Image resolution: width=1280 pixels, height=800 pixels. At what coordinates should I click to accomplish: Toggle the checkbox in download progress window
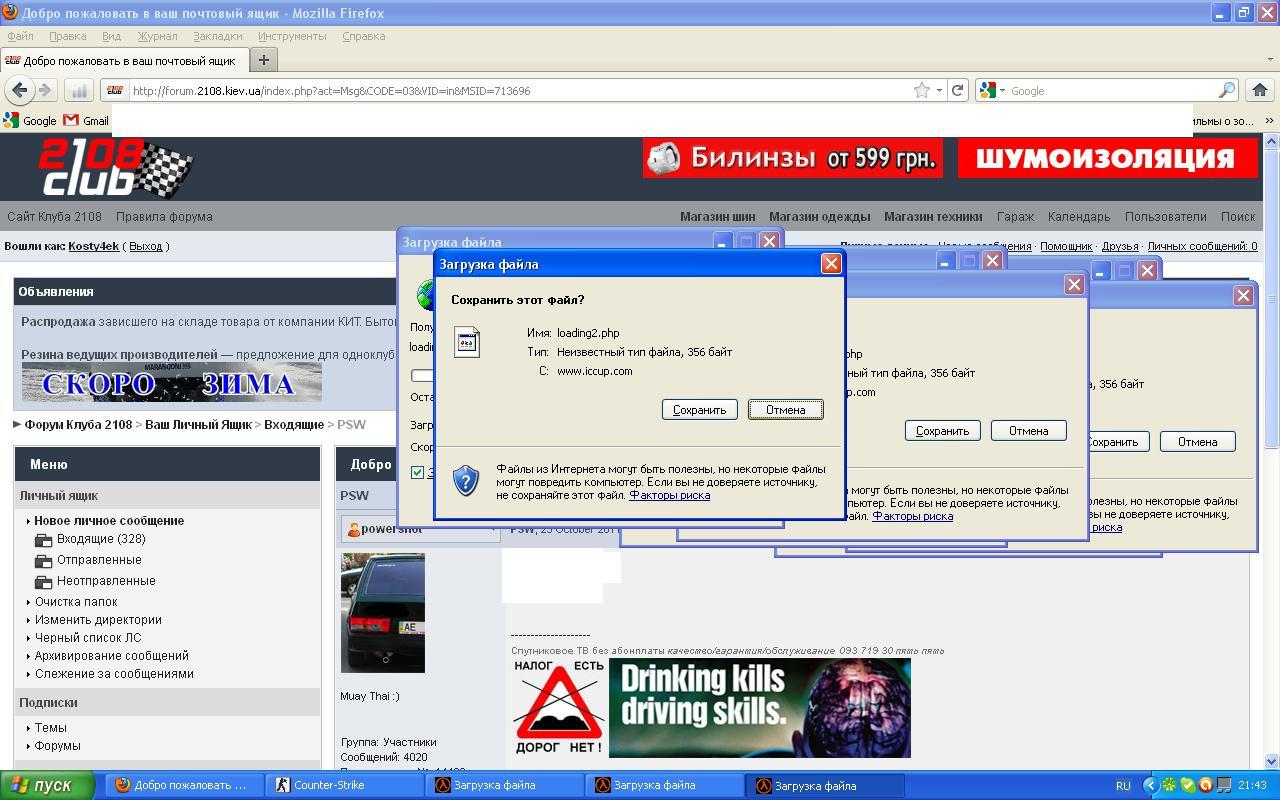[418, 472]
